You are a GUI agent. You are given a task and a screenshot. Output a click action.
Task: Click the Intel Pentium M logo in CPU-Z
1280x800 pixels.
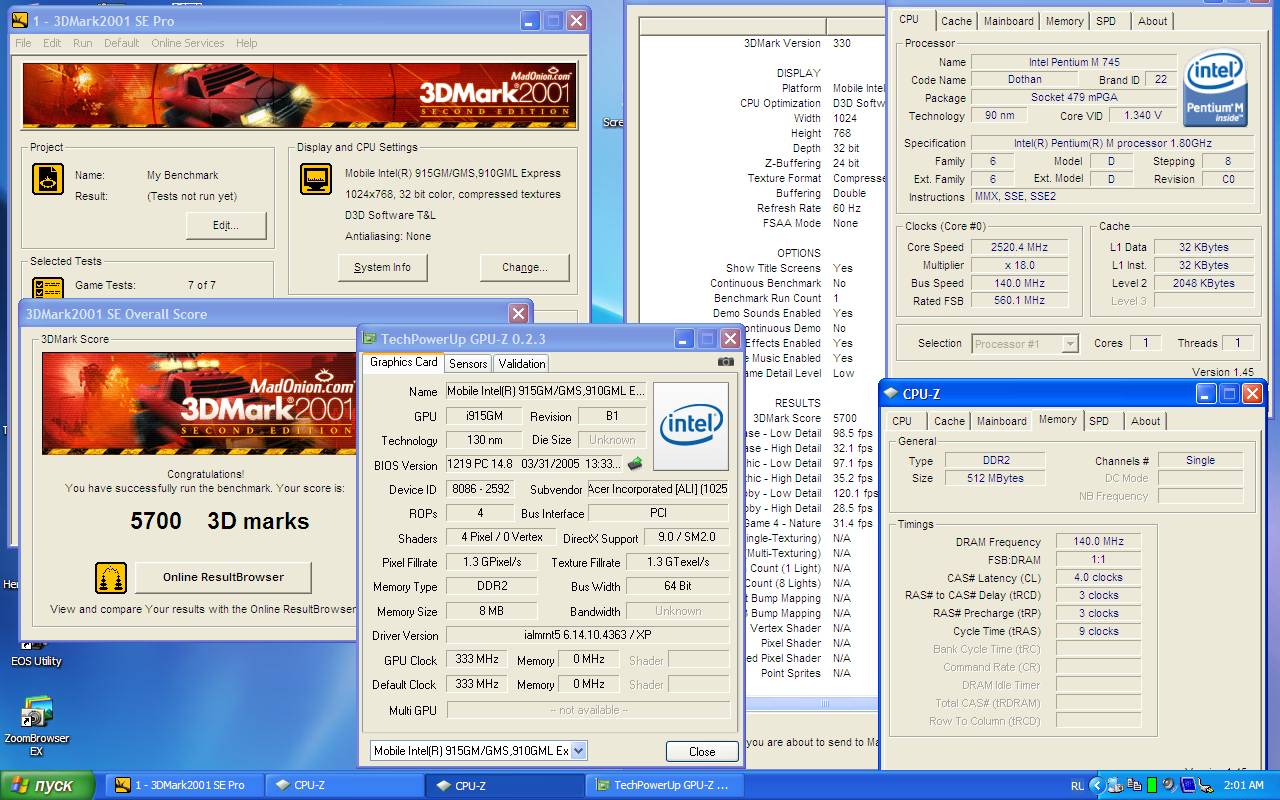coord(1216,89)
